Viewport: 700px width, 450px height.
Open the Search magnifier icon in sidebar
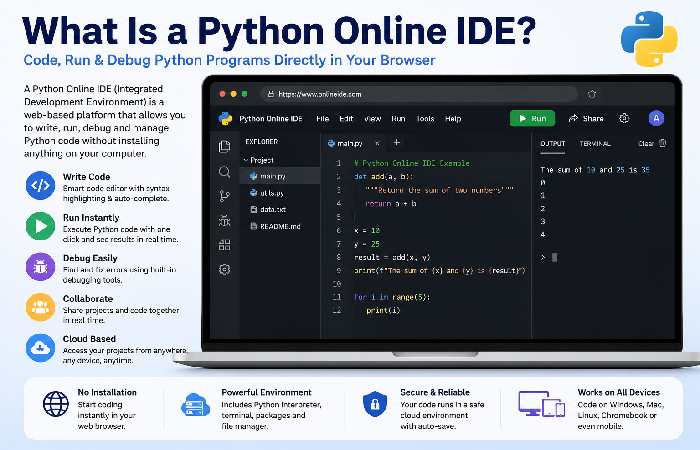pyautogui.click(x=225, y=172)
